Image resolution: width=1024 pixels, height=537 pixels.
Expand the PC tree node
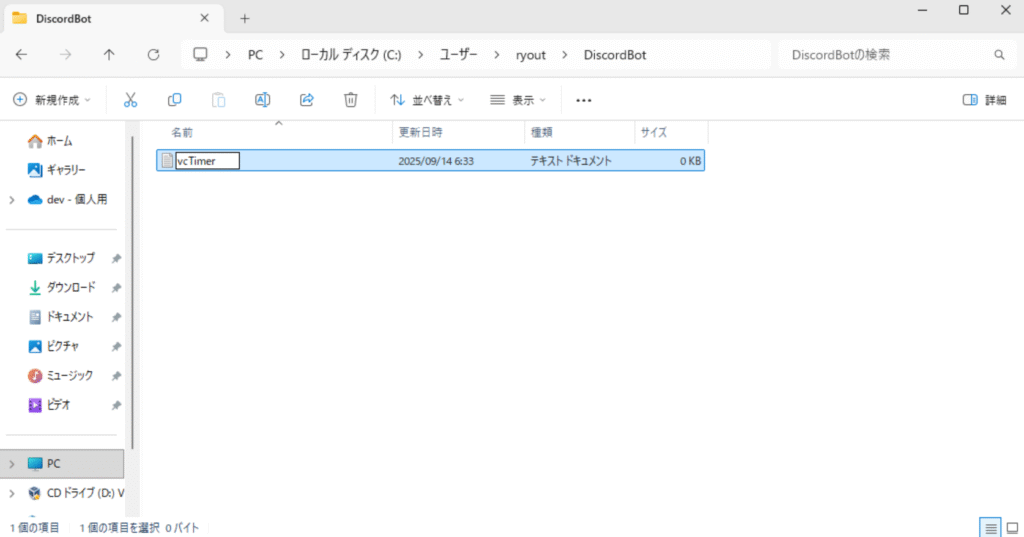pos(11,464)
